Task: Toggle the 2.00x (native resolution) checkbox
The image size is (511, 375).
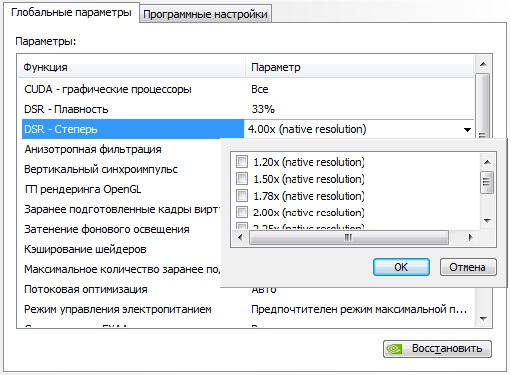Action: 242,212
